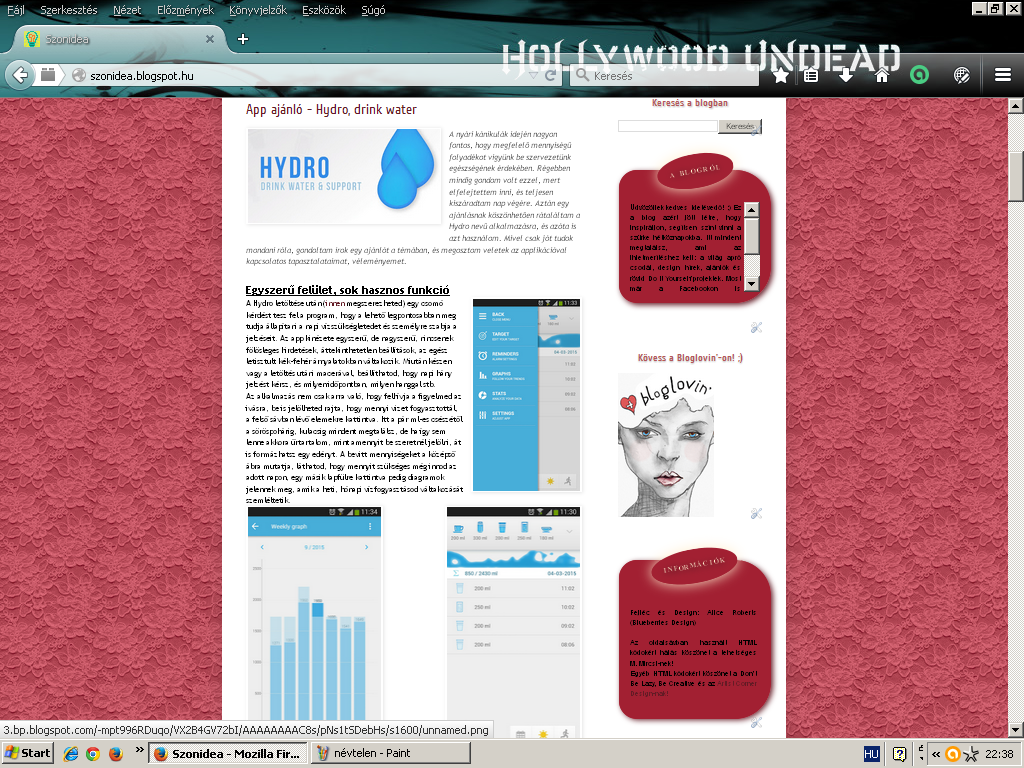Click the 'Kövess a Bloglovin'-on! :)' heading
This screenshot has height=768, width=1024.
click(x=690, y=358)
